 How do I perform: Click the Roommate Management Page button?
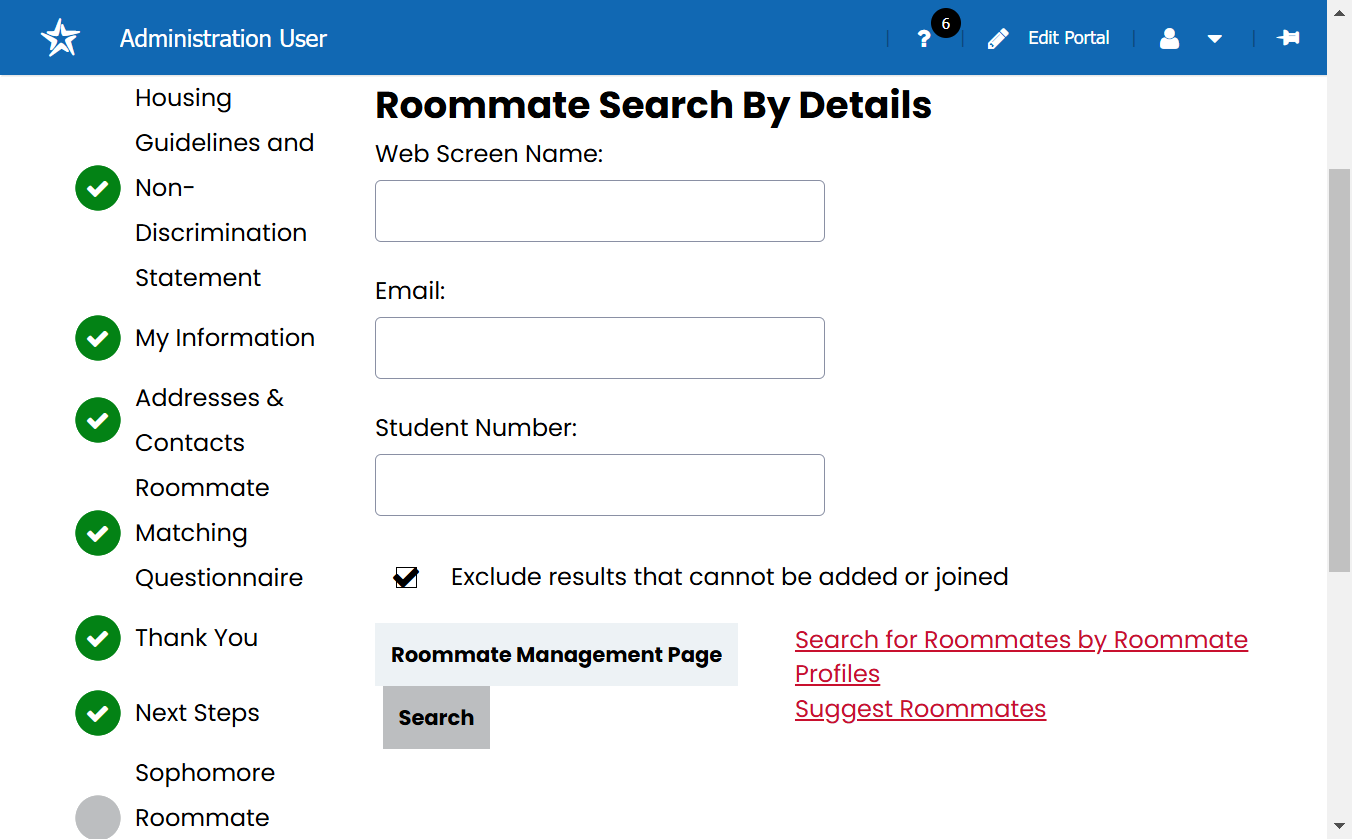click(x=556, y=655)
